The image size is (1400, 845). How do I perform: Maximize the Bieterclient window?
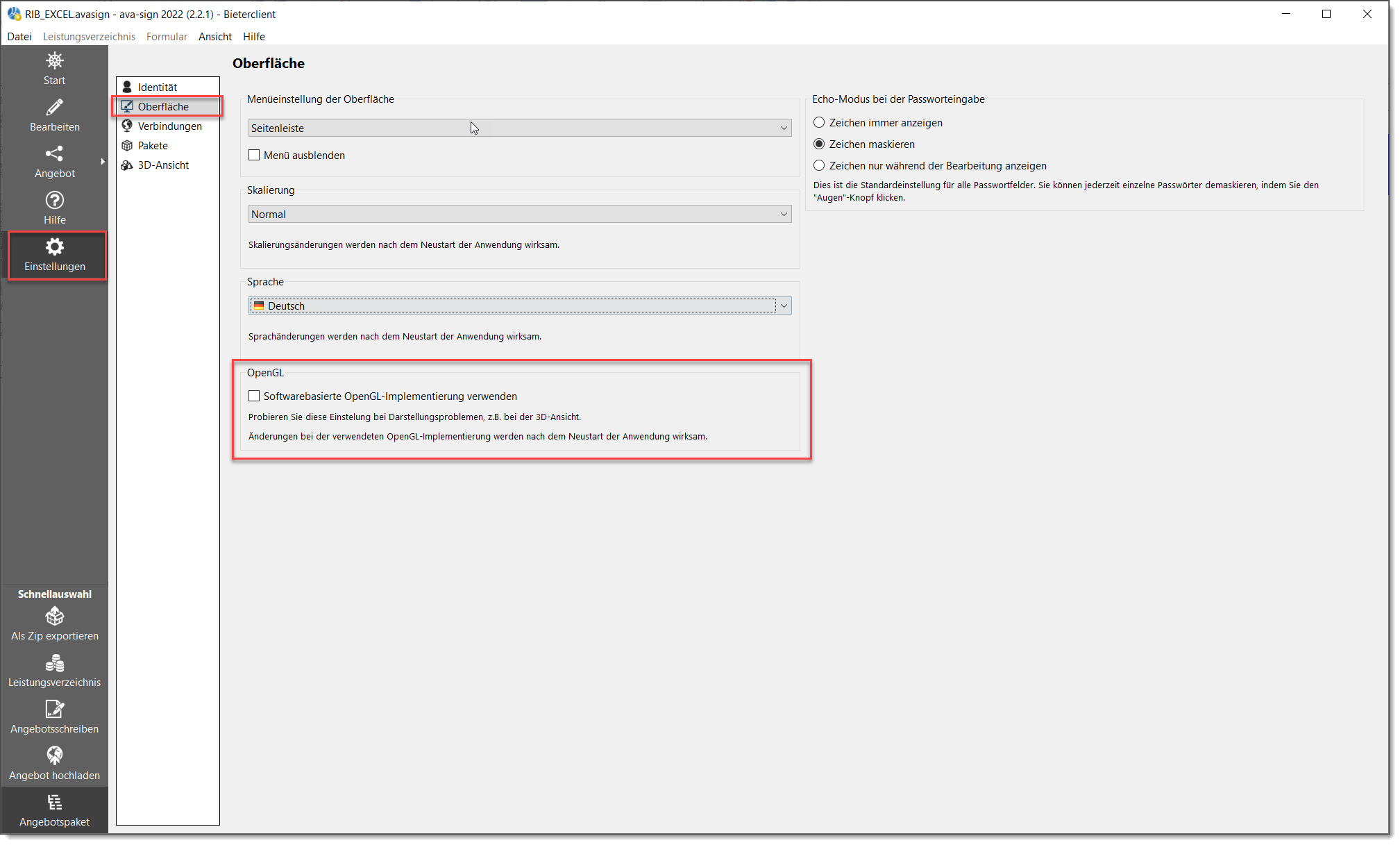1326,14
